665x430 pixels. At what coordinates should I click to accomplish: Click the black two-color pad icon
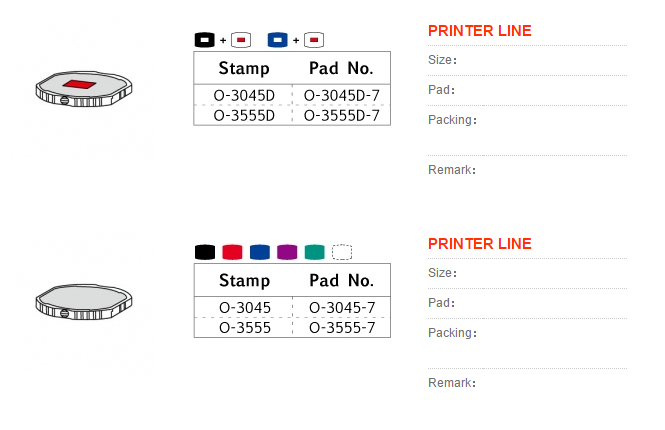tap(205, 40)
